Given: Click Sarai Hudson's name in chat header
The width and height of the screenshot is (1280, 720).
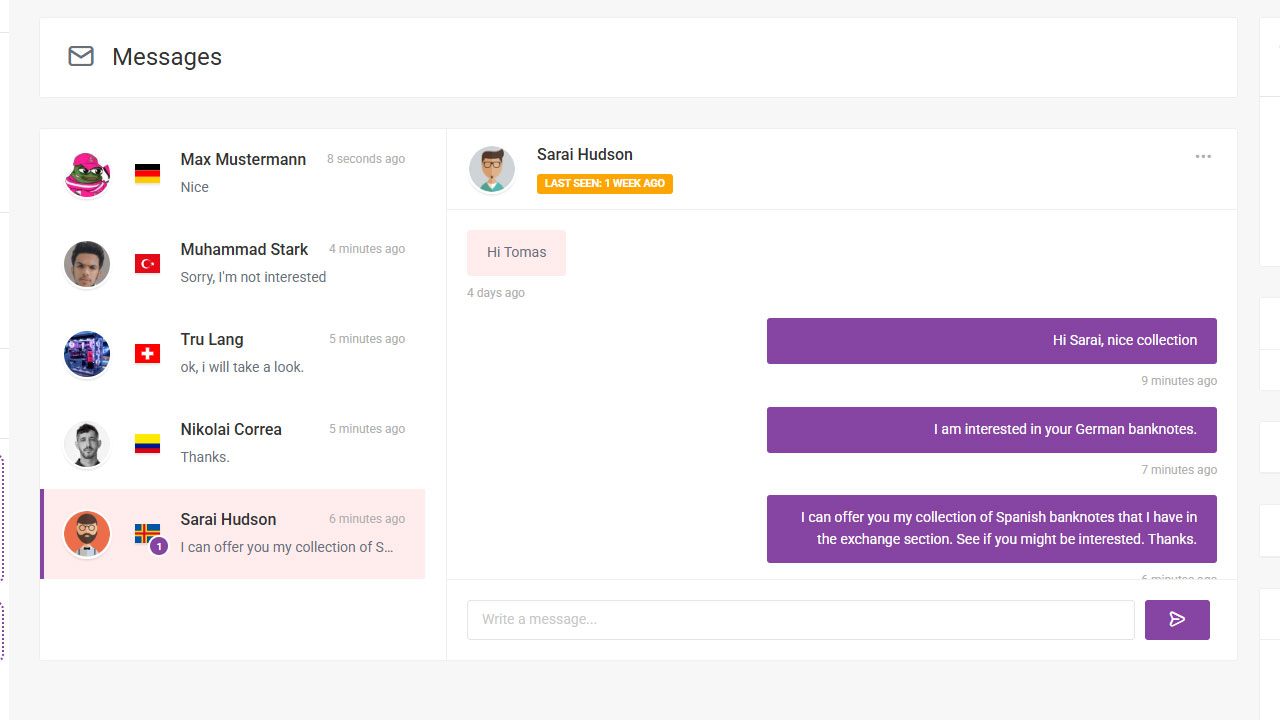Looking at the screenshot, I should 584,154.
